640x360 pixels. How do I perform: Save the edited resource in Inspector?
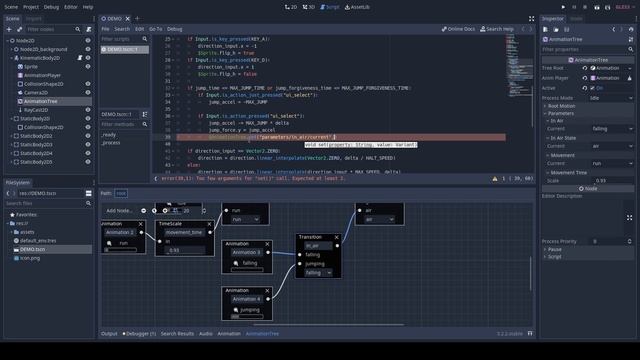567,29
